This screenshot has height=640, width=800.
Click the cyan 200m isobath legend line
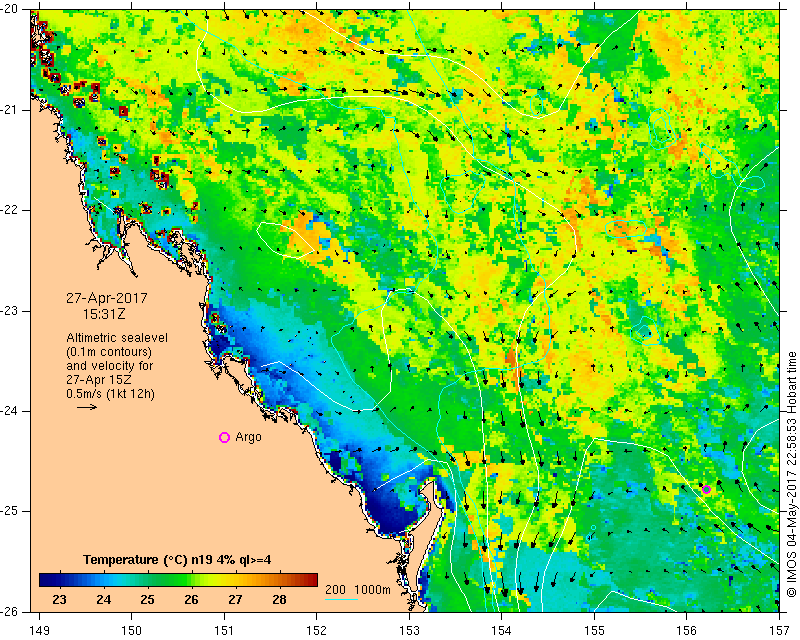(341, 599)
